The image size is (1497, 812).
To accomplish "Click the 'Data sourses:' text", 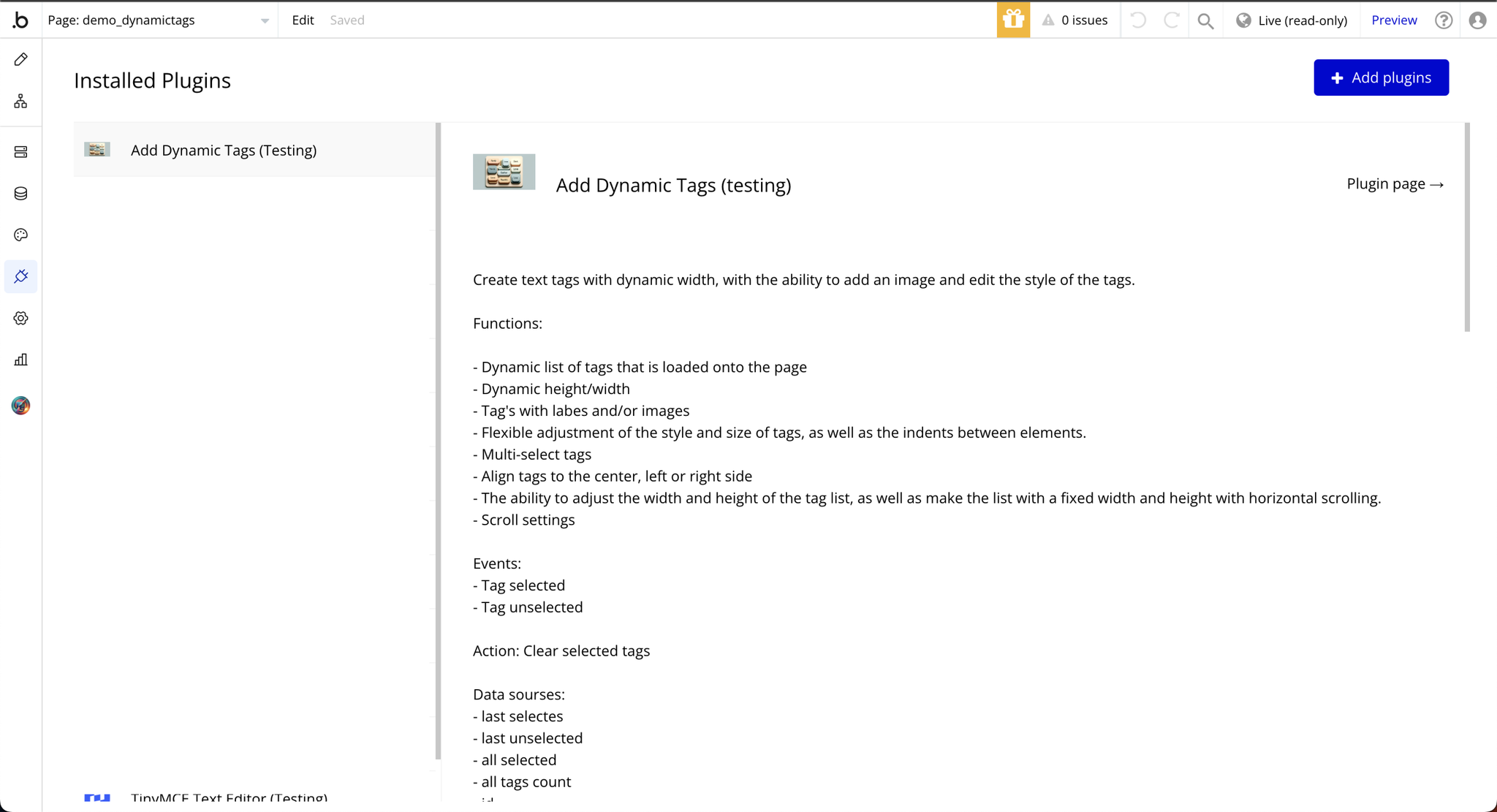I will coord(519,694).
